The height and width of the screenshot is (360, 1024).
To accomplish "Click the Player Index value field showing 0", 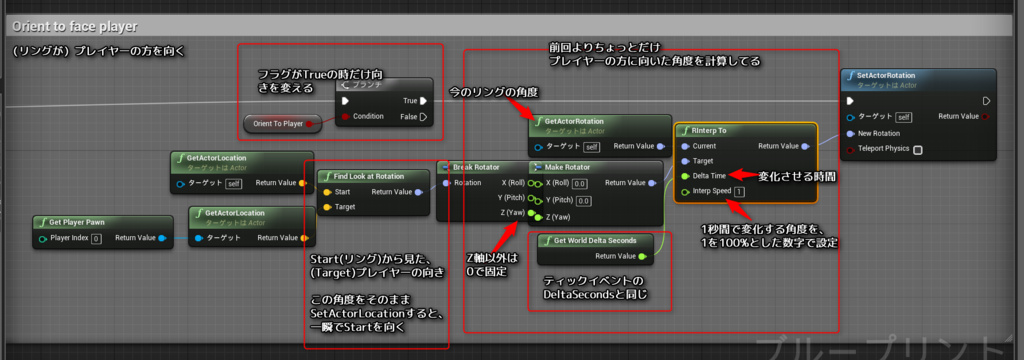I will [96, 238].
